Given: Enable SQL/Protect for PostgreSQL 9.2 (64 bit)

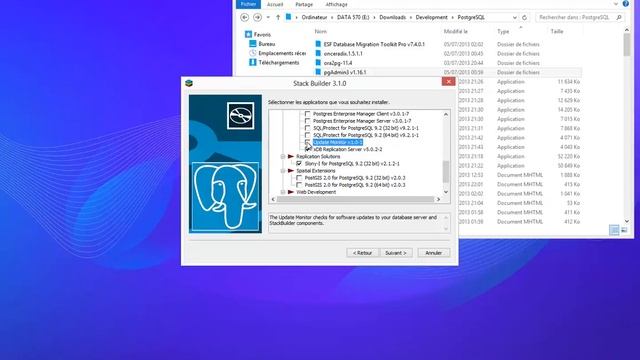Looking at the screenshot, I should 307,135.
